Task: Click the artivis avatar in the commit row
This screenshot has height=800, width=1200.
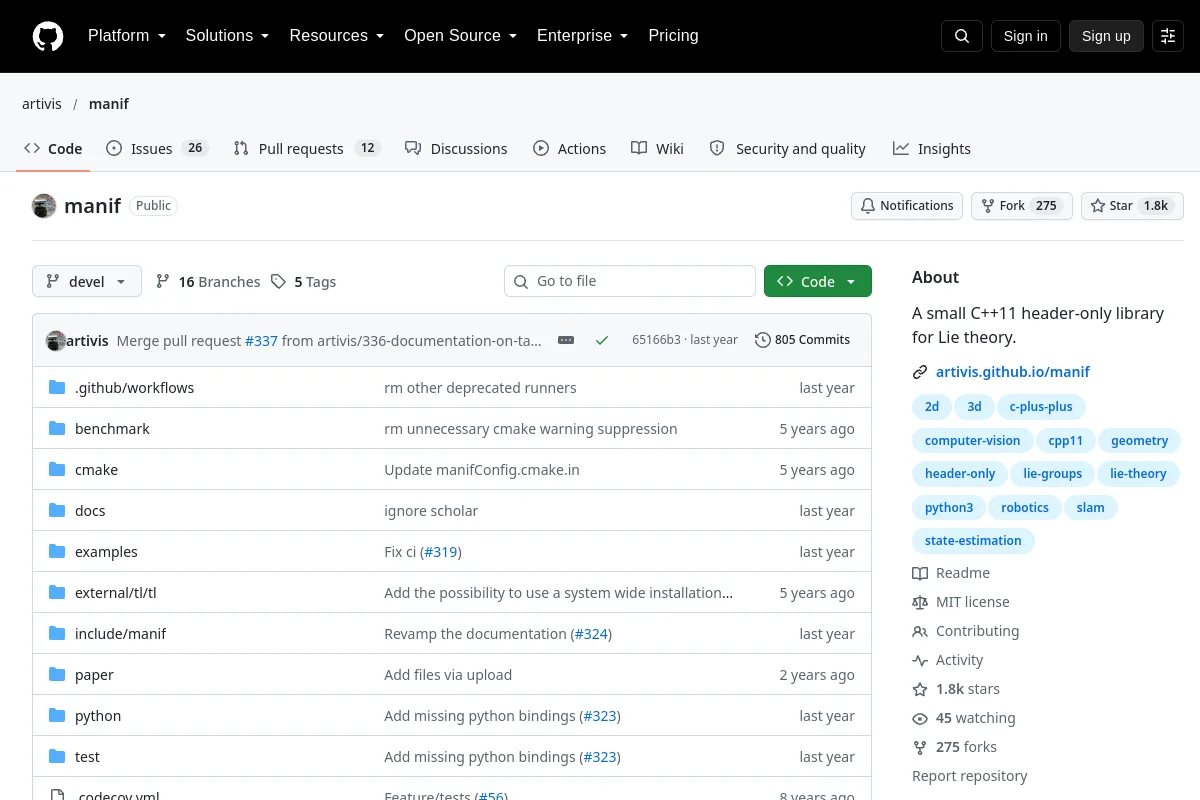Action: 56,340
